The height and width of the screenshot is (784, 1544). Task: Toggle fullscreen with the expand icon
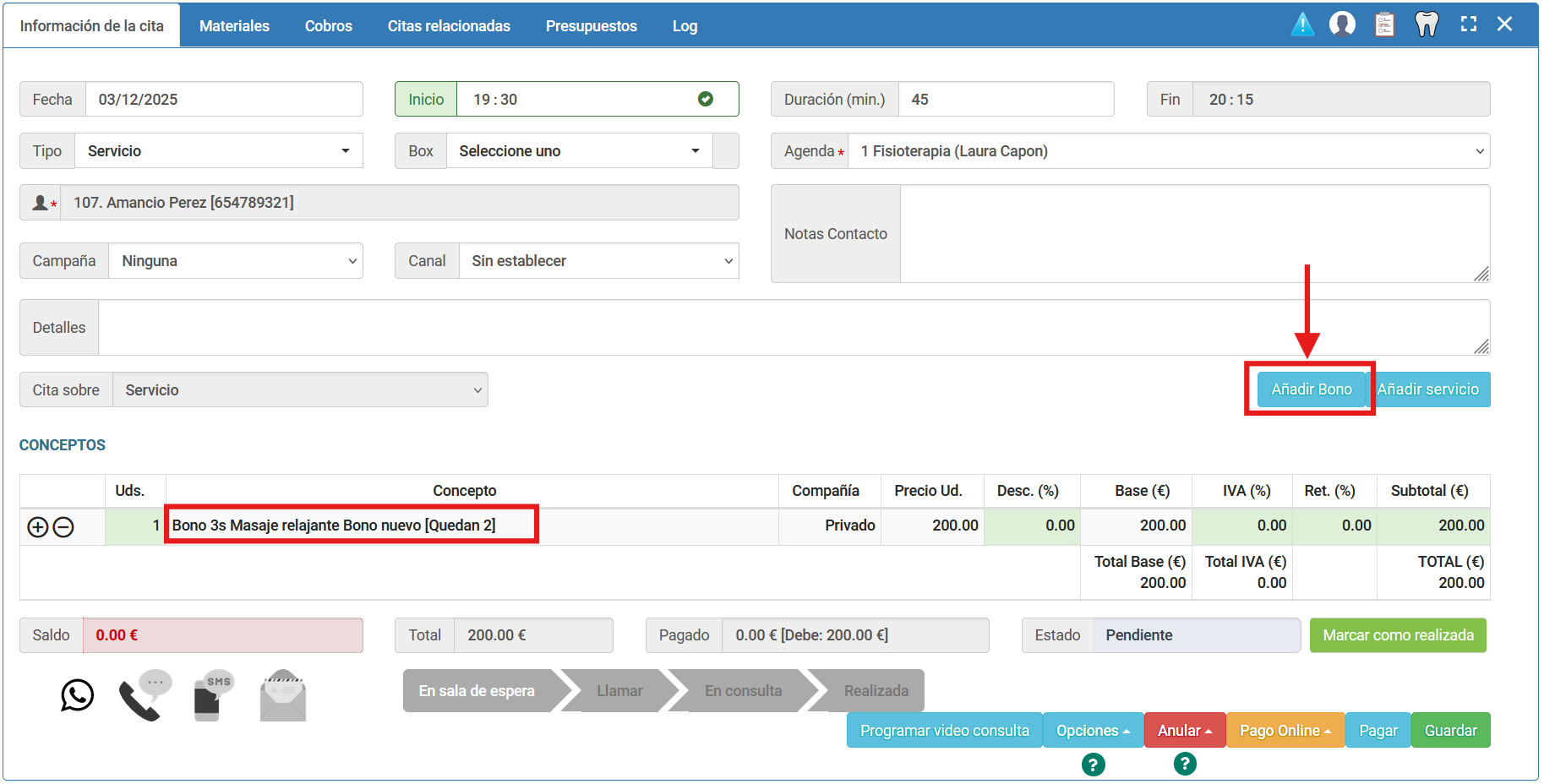(1469, 24)
